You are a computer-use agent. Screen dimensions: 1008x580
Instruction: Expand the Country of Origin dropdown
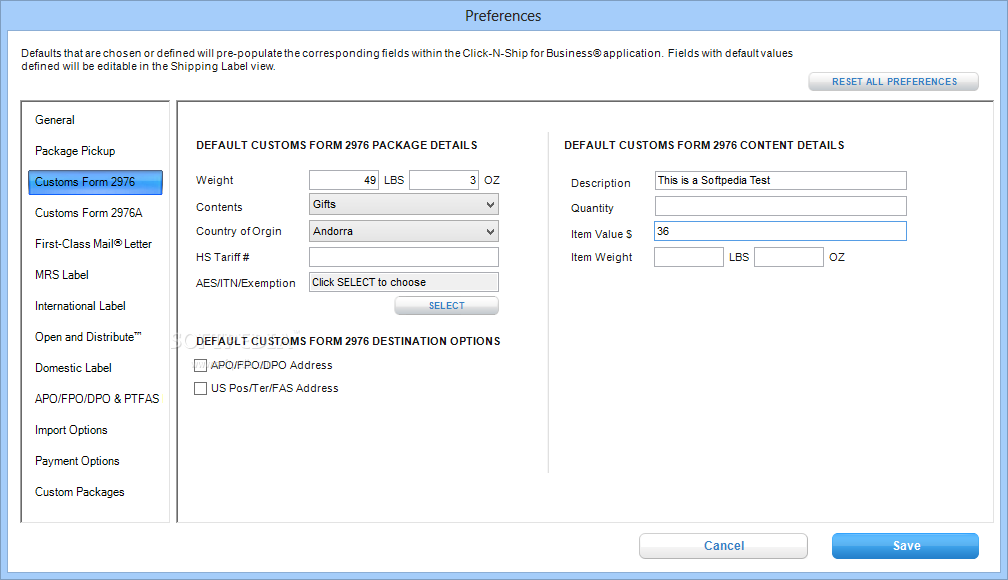click(x=404, y=231)
